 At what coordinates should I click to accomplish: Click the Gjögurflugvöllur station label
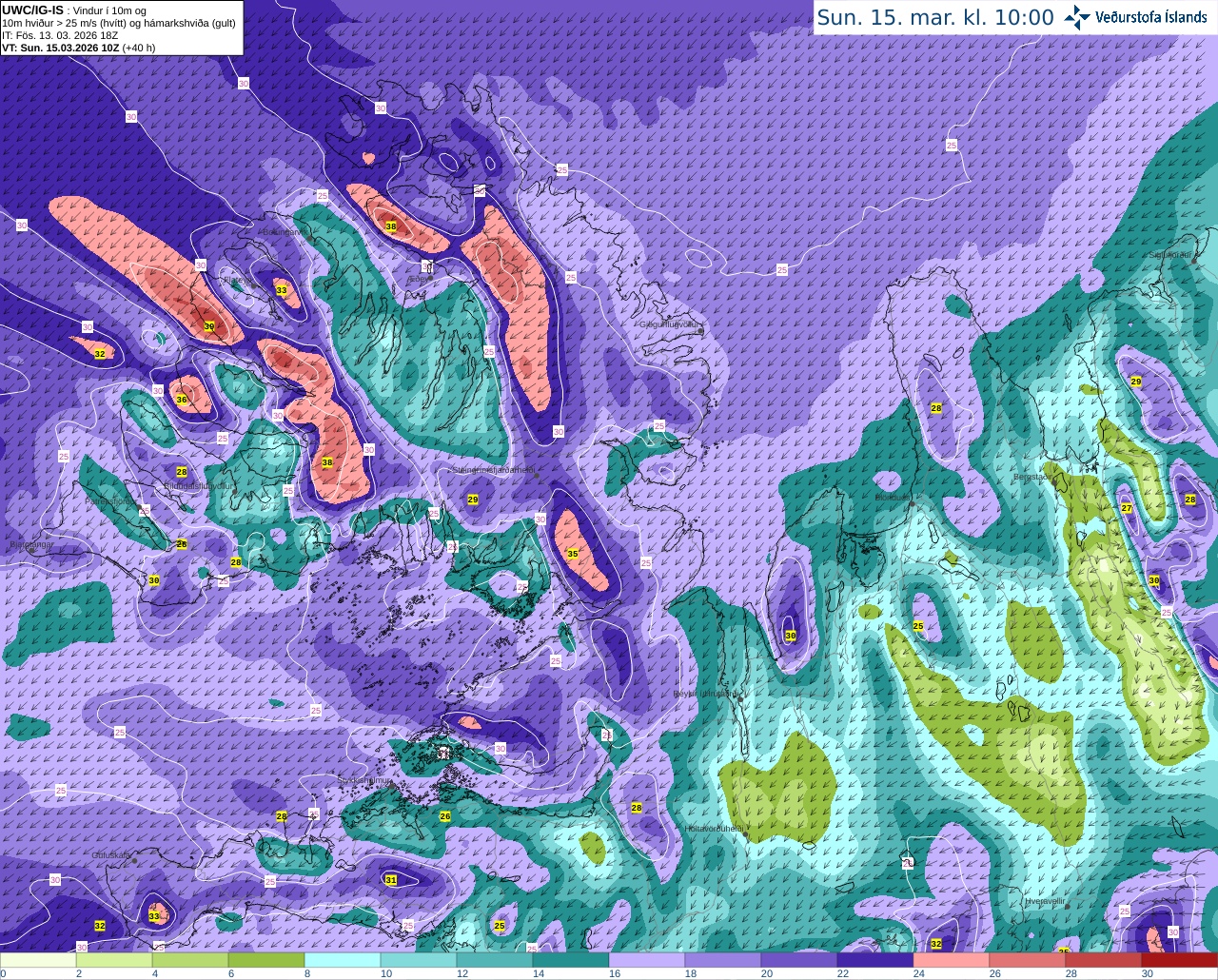click(x=671, y=324)
